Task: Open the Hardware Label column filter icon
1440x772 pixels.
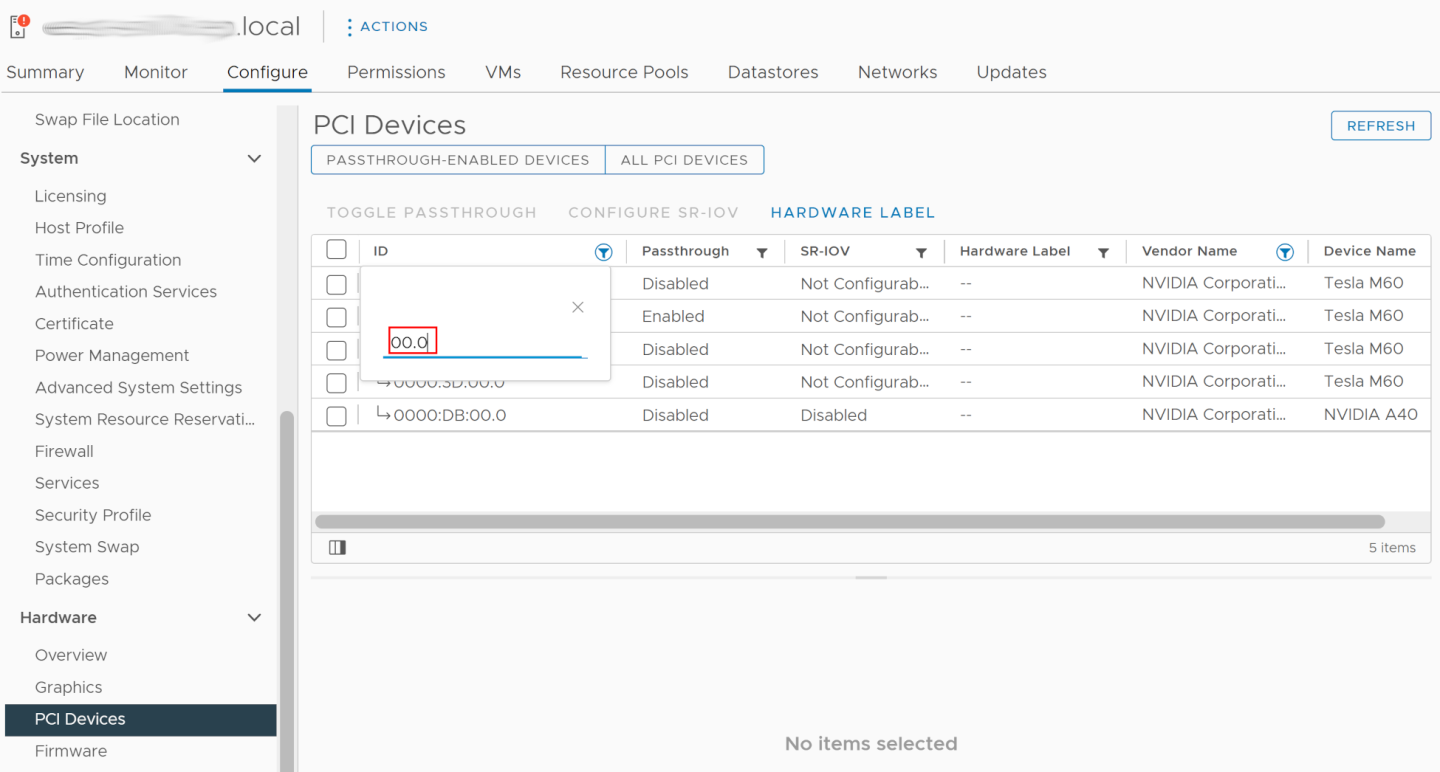Action: (1103, 252)
